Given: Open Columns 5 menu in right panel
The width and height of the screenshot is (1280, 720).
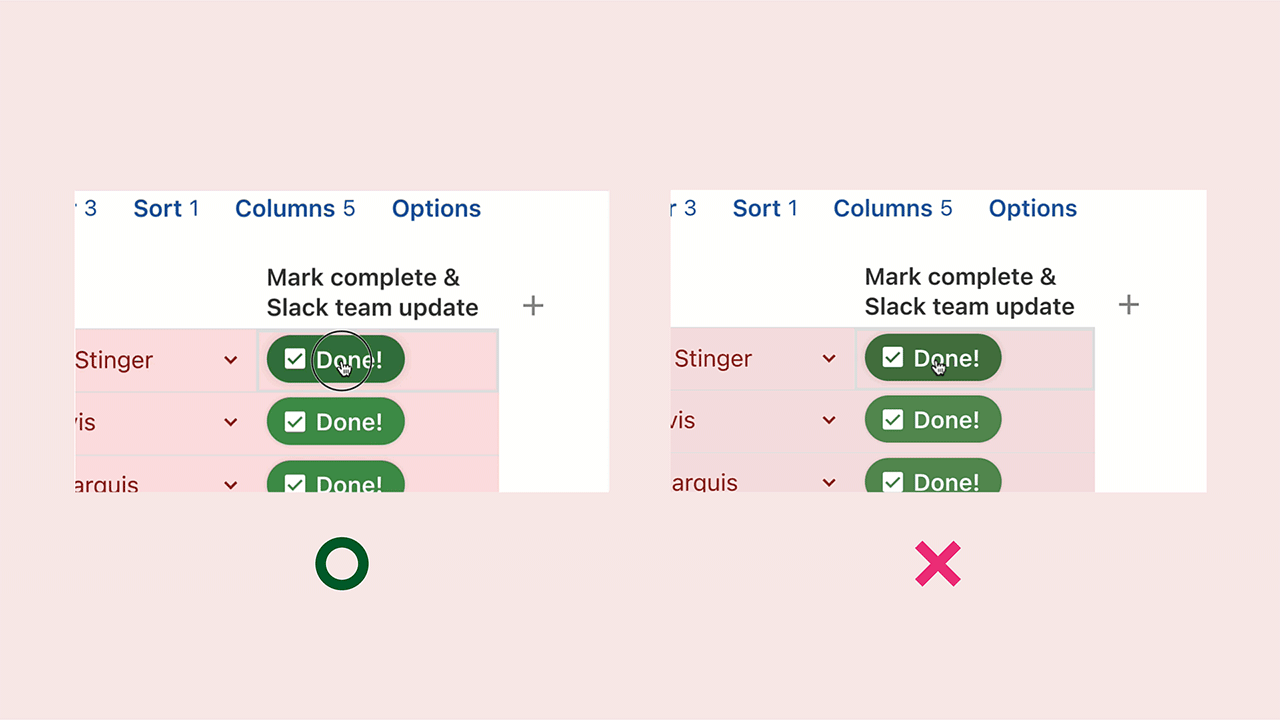Looking at the screenshot, I should click(x=893, y=208).
